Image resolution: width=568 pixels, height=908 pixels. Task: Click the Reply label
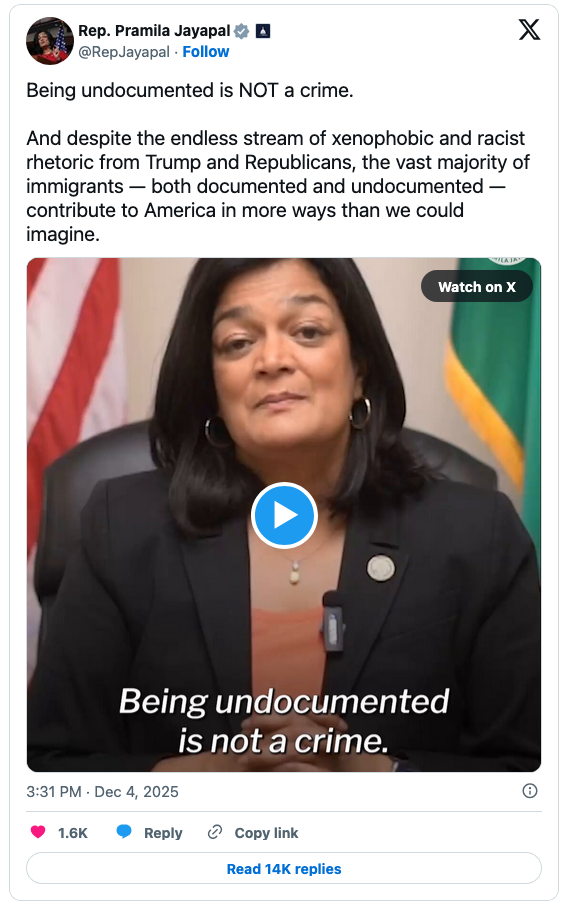tap(163, 833)
